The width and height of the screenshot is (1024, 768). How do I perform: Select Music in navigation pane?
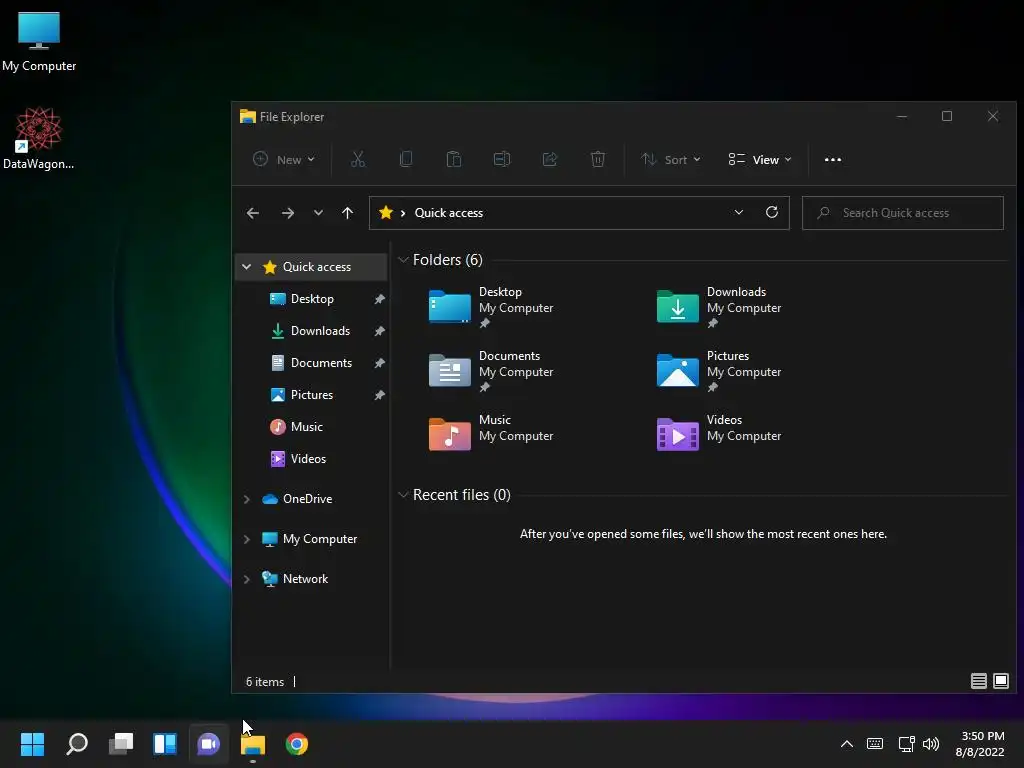(x=306, y=426)
